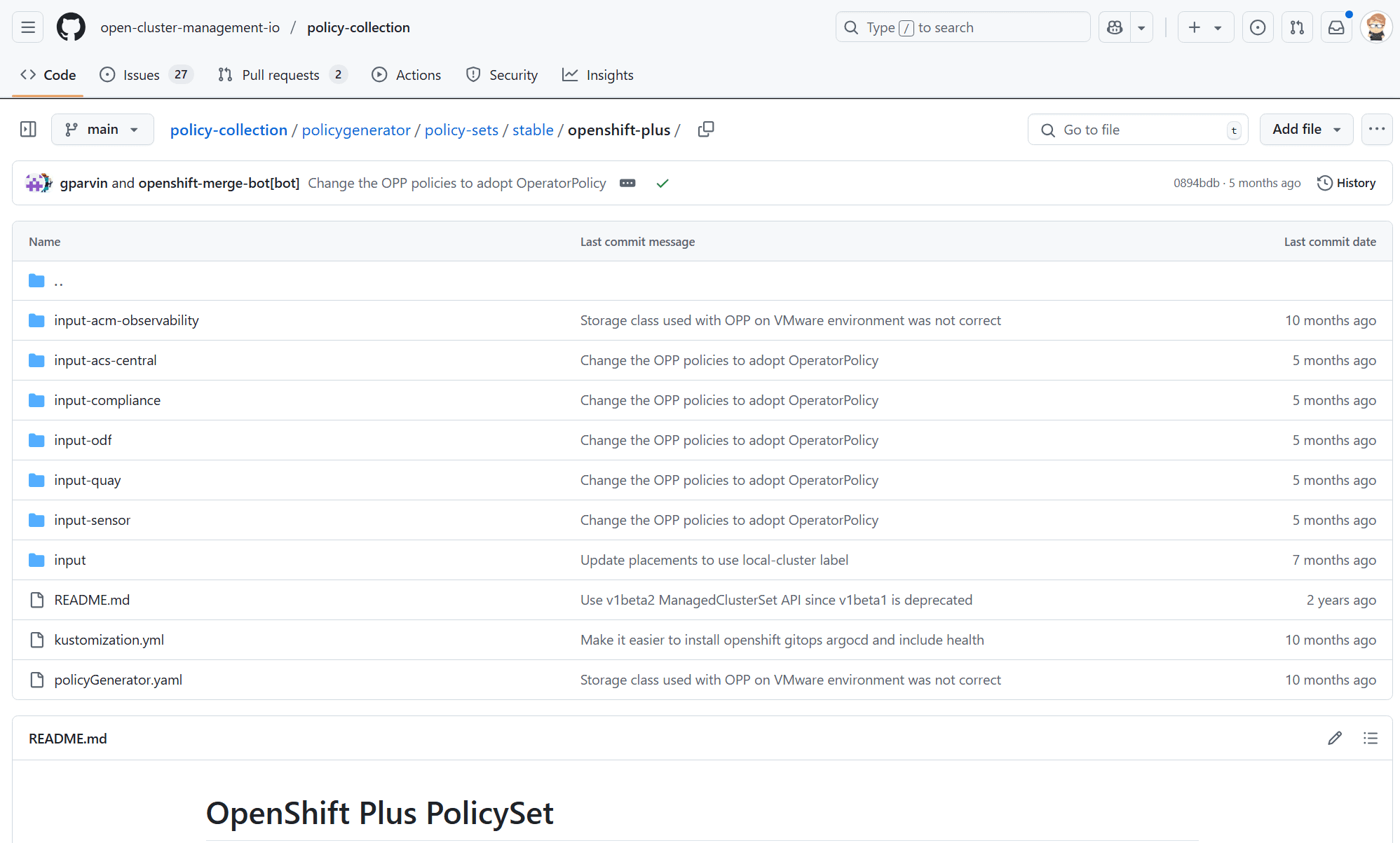Switch to the Insights tab

point(598,75)
